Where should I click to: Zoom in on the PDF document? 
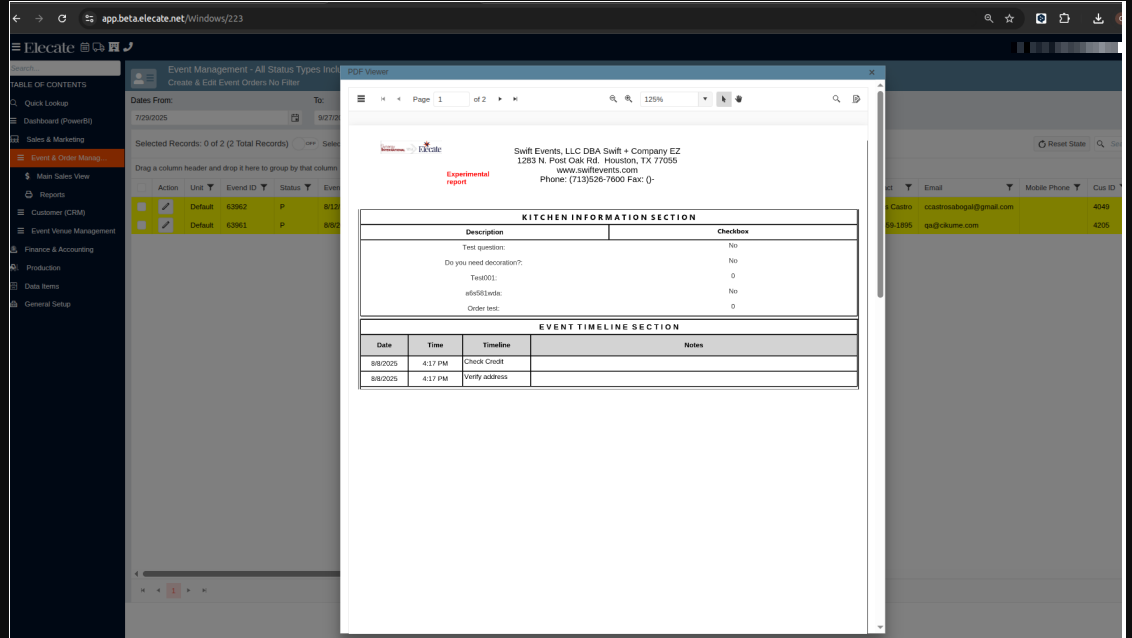[x=629, y=99]
